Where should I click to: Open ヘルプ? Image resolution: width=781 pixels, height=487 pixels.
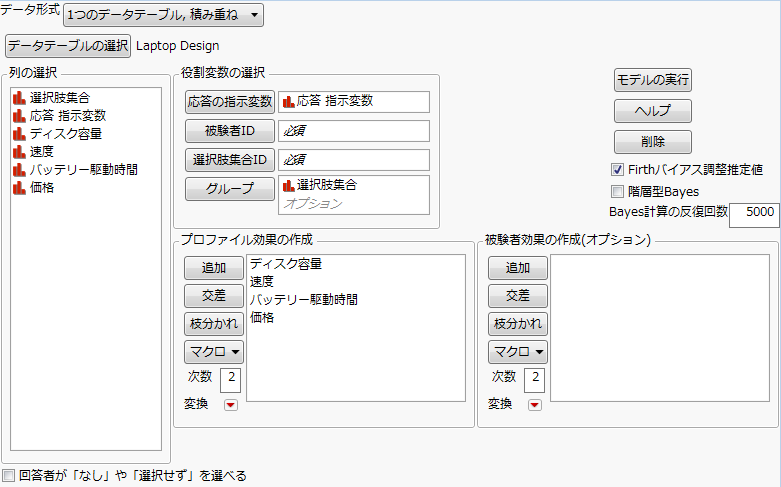pos(652,111)
